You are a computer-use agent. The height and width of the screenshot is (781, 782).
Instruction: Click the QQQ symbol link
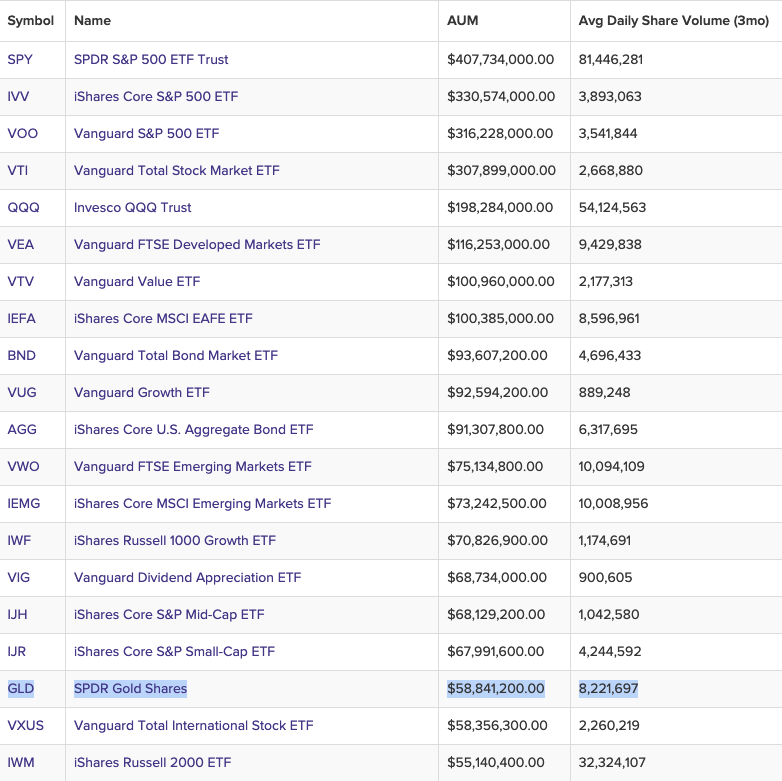coord(23,207)
